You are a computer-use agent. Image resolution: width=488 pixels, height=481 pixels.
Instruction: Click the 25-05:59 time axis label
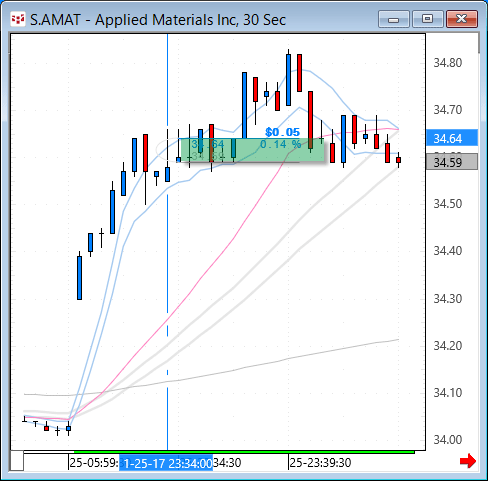pyautogui.click(x=94, y=463)
